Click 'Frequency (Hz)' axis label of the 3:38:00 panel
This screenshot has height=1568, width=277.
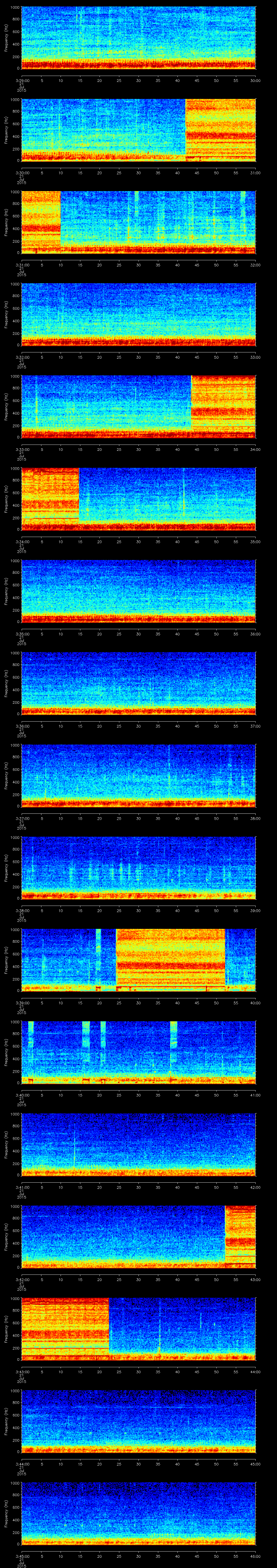(x=6, y=868)
